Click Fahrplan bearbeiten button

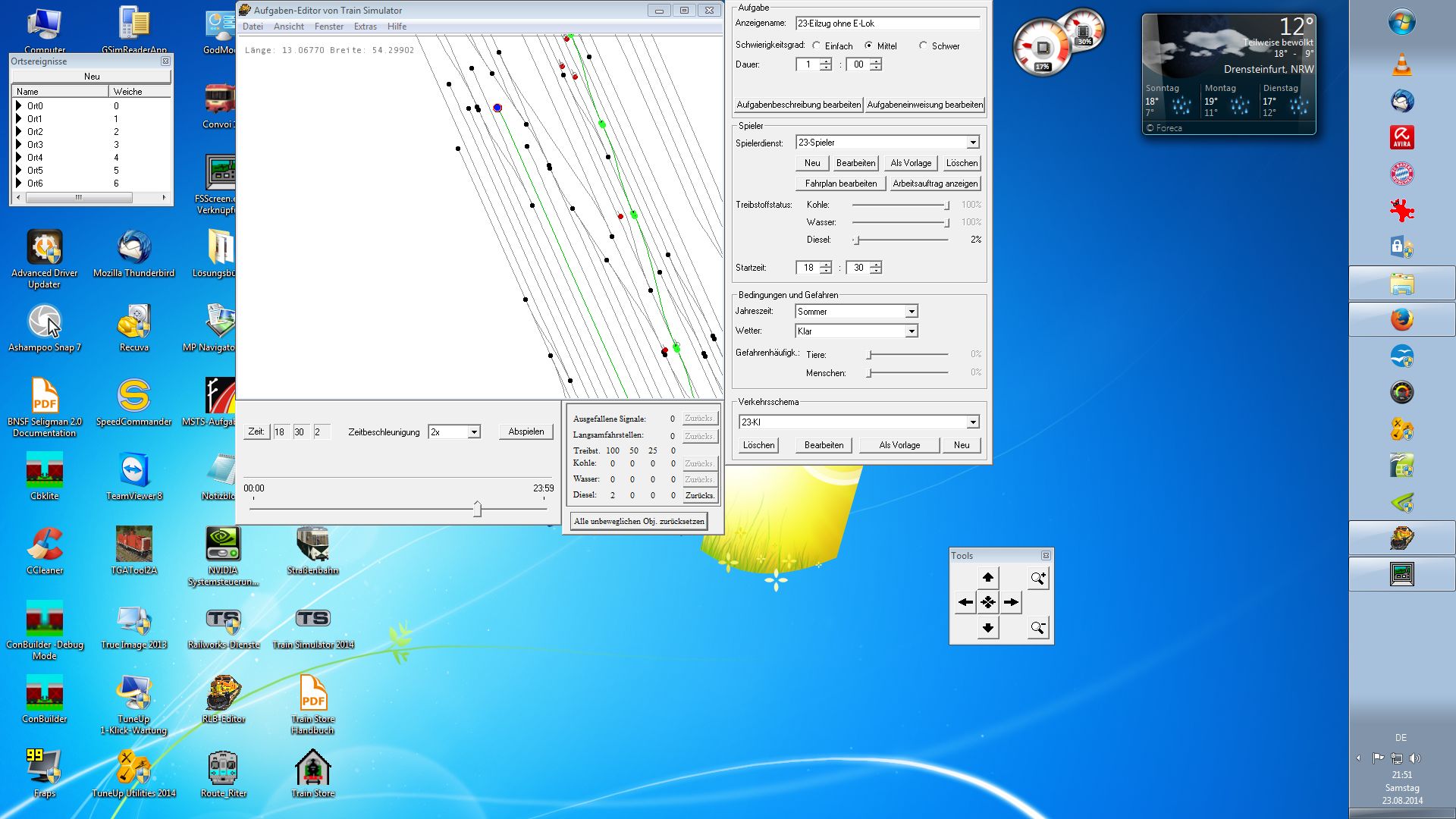840,184
